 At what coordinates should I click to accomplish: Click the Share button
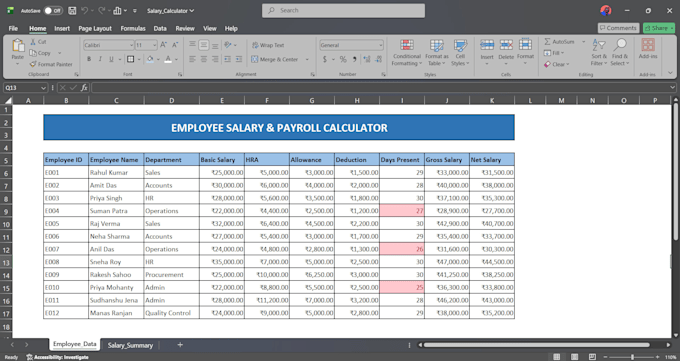(x=659, y=28)
